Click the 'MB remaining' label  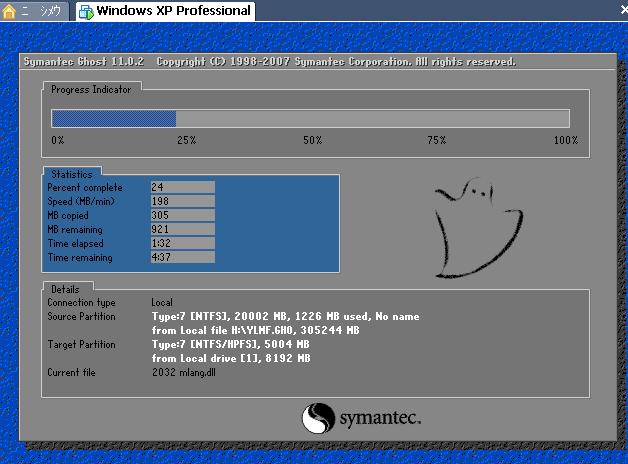pos(75,229)
